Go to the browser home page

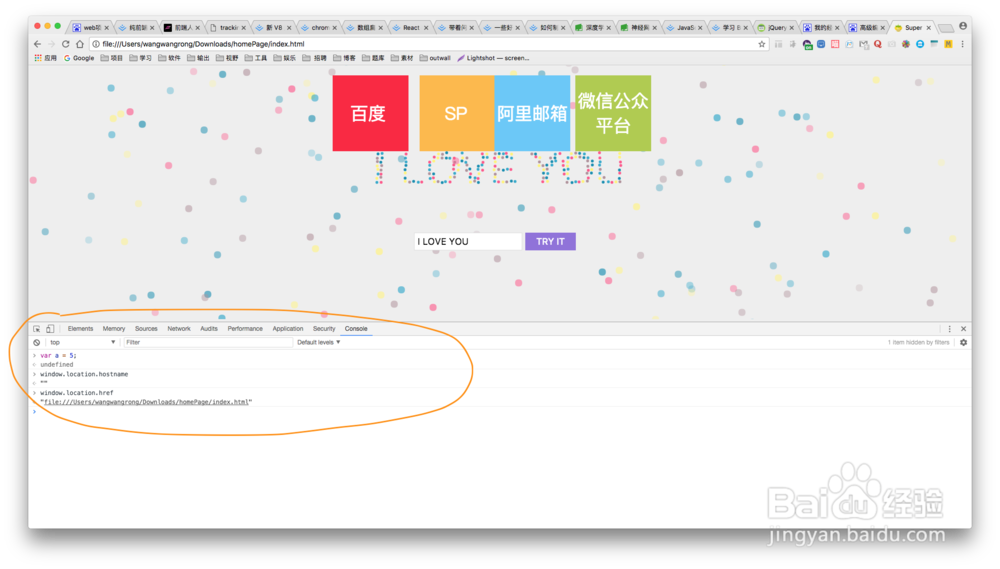80,44
